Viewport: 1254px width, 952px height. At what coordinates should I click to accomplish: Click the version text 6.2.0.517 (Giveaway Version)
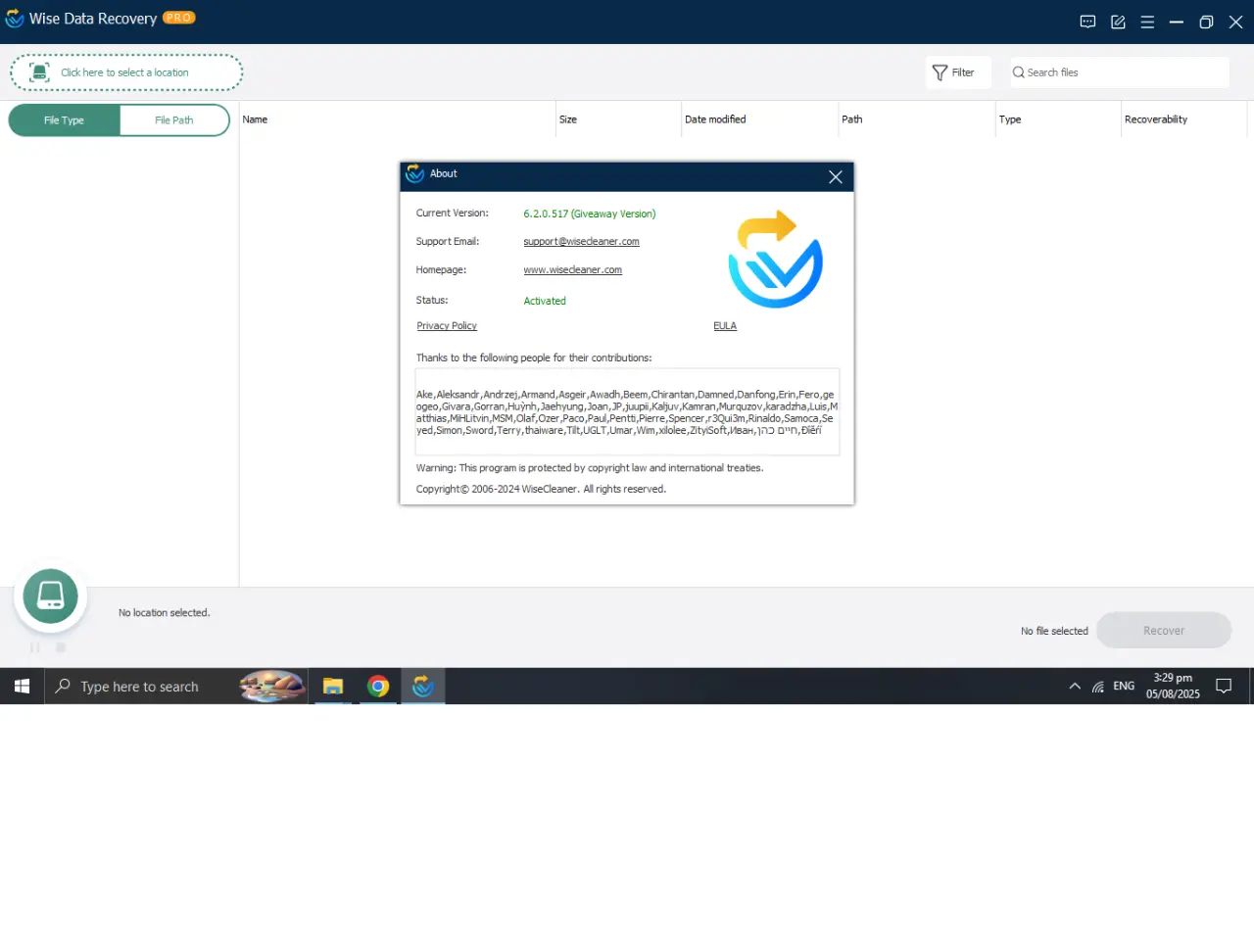tap(590, 214)
